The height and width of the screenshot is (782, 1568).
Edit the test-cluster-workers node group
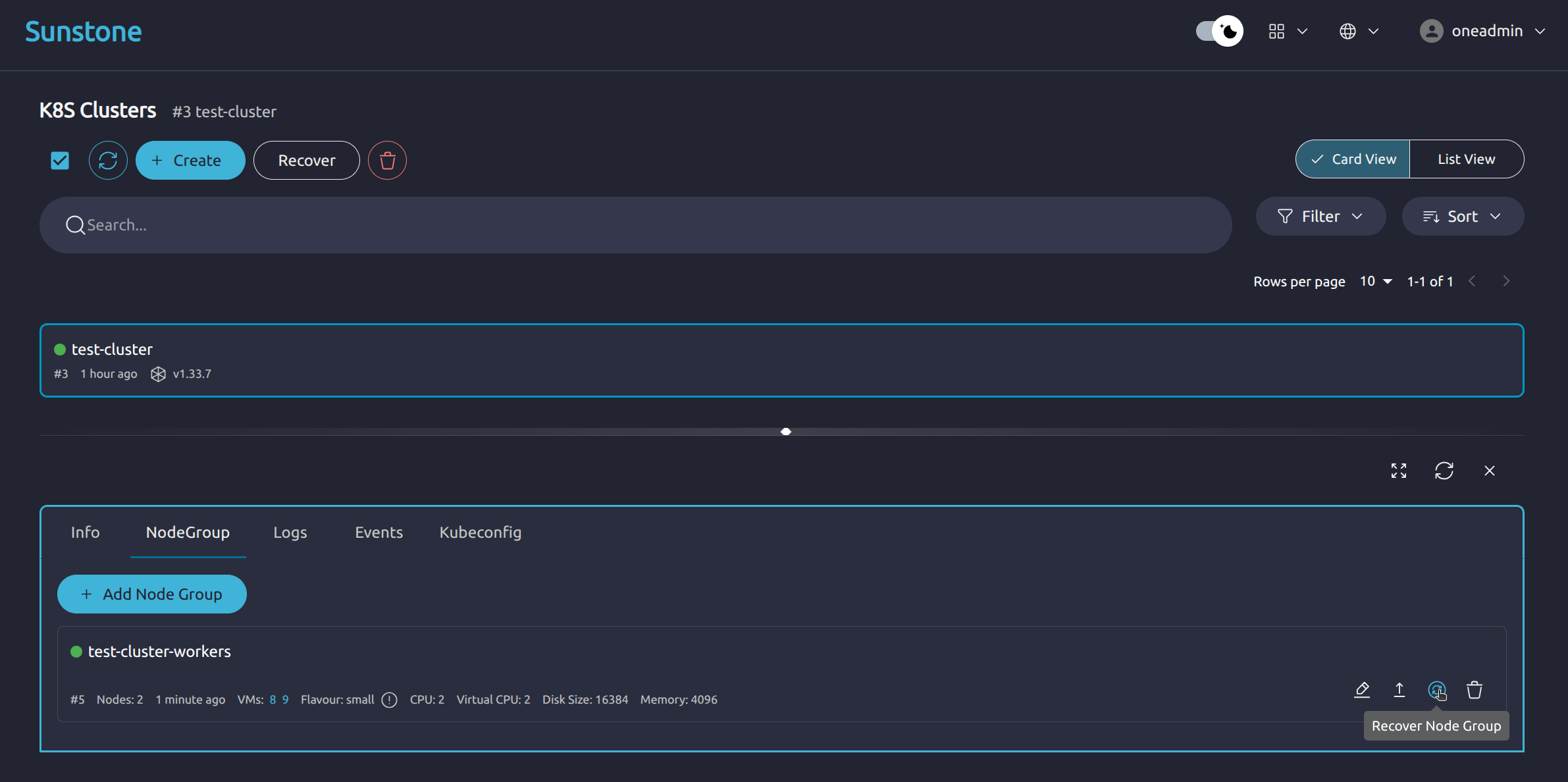pyautogui.click(x=1362, y=690)
